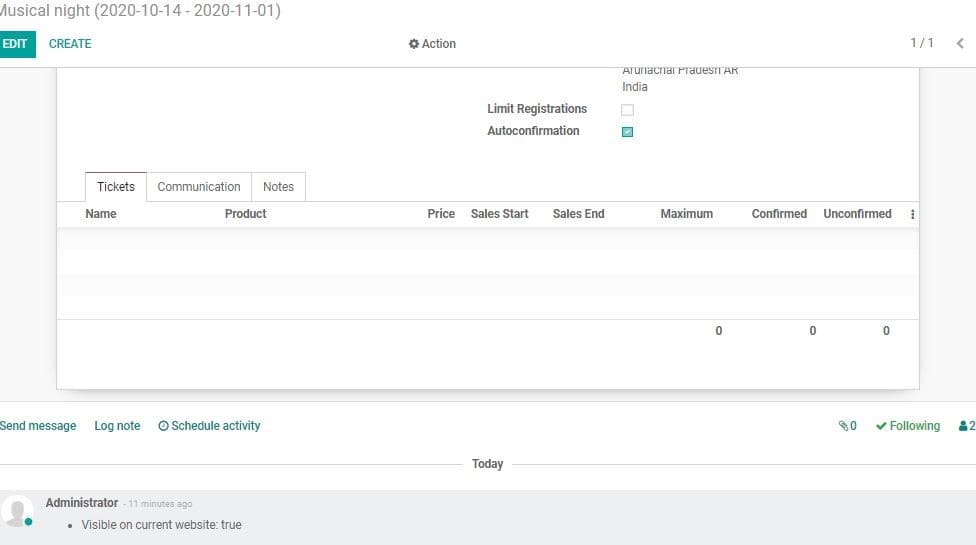
Task: Sort tickets by Price column
Action: tap(441, 214)
